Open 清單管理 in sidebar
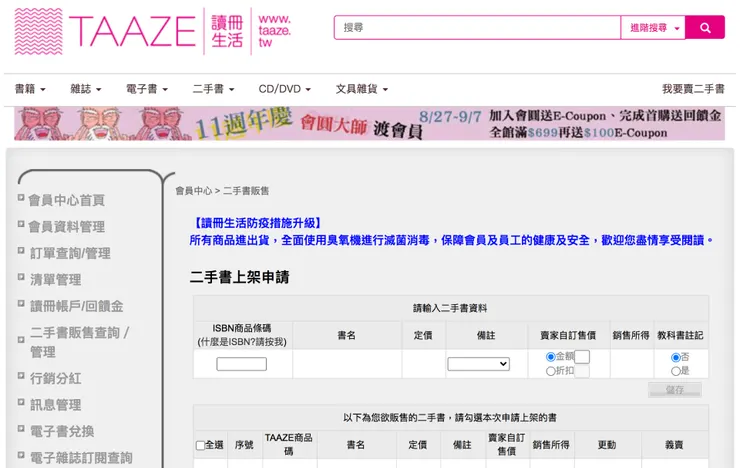The image size is (740, 468). tap(56, 280)
